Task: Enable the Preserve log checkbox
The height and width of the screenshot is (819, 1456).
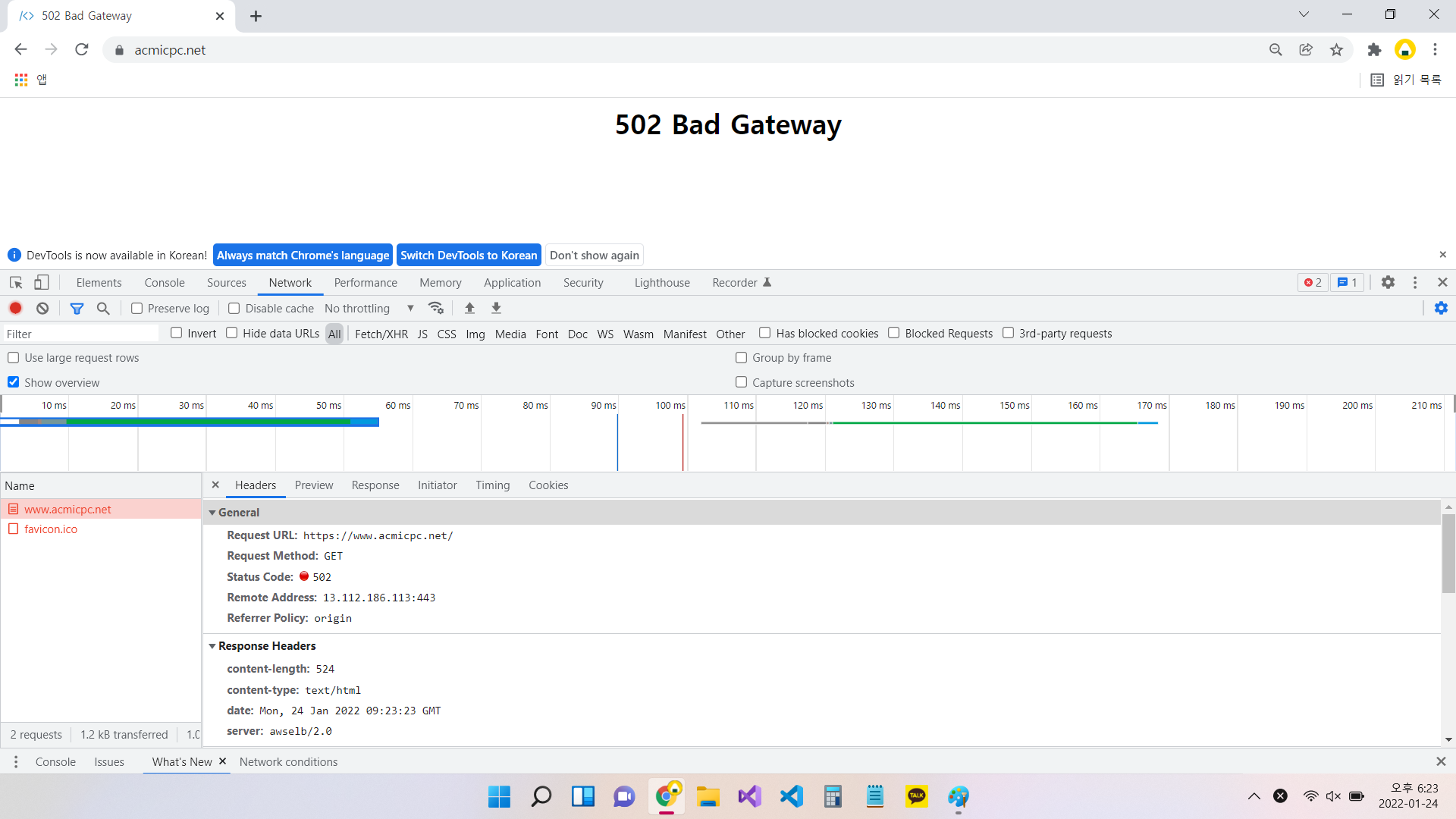Action: [x=137, y=308]
